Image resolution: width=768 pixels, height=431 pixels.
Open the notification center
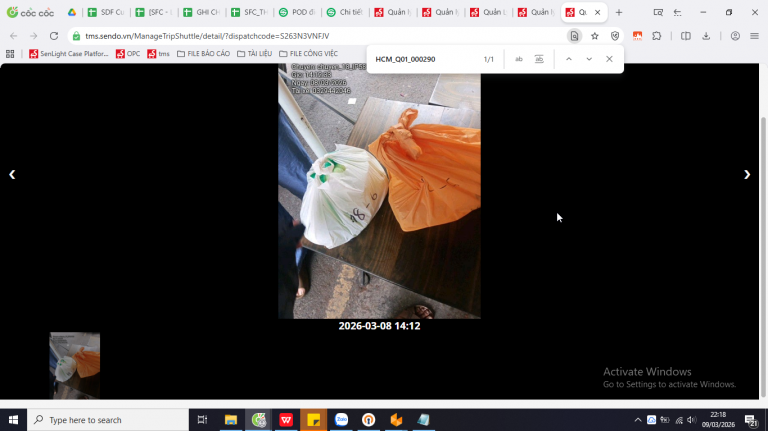pos(751,420)
